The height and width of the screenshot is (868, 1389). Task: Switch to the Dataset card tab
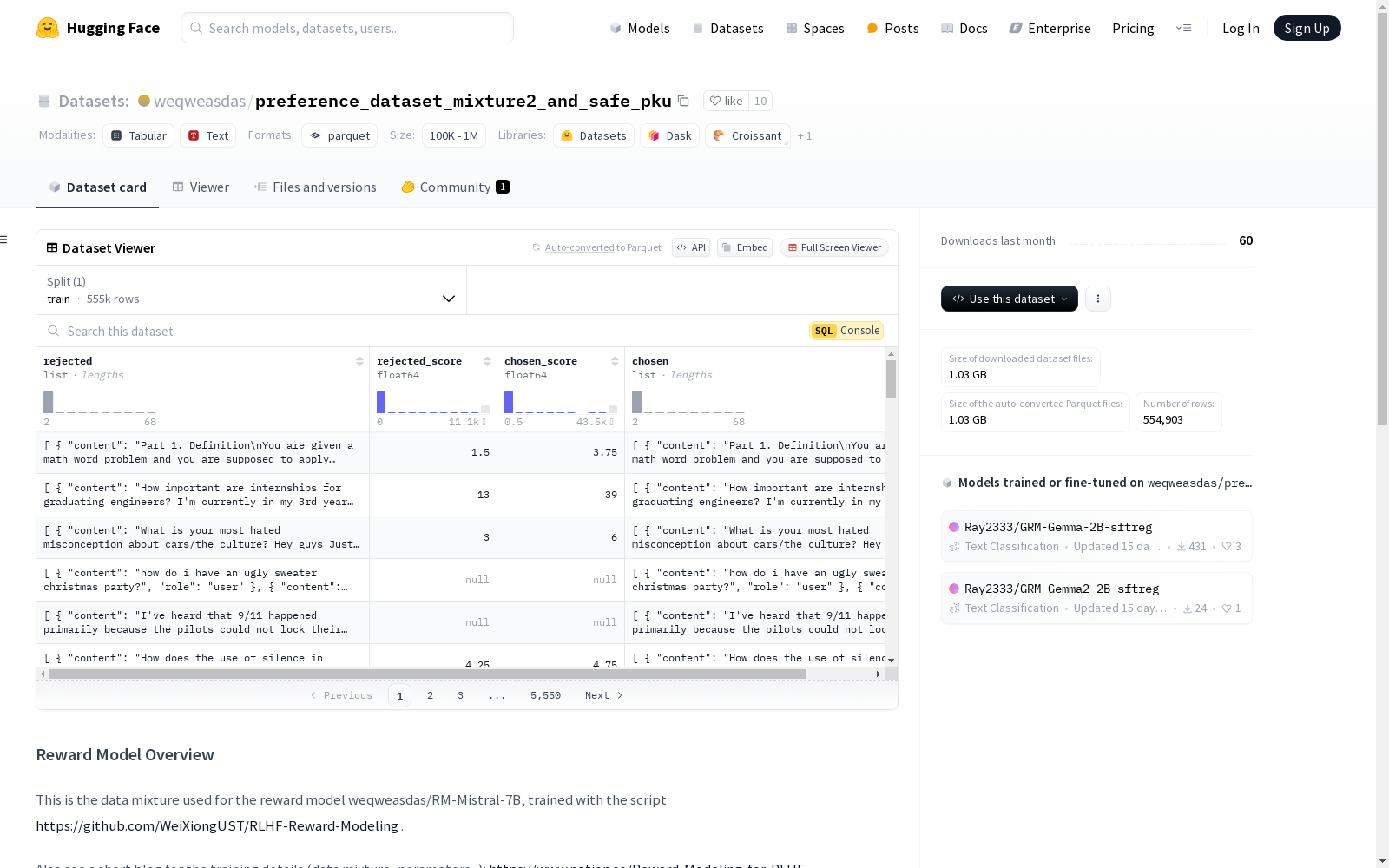pos(97,187)
